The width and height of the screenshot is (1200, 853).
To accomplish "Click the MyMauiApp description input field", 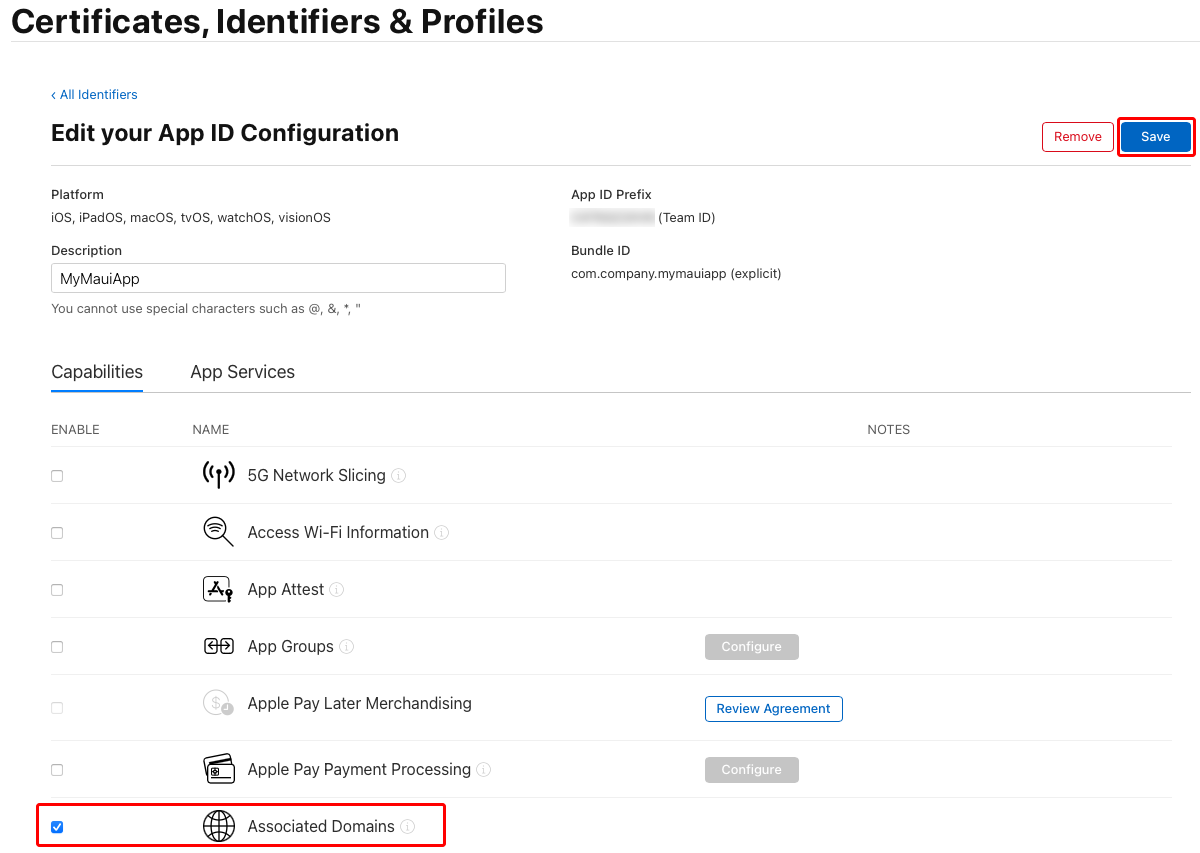I will click(x=278, y=278).
